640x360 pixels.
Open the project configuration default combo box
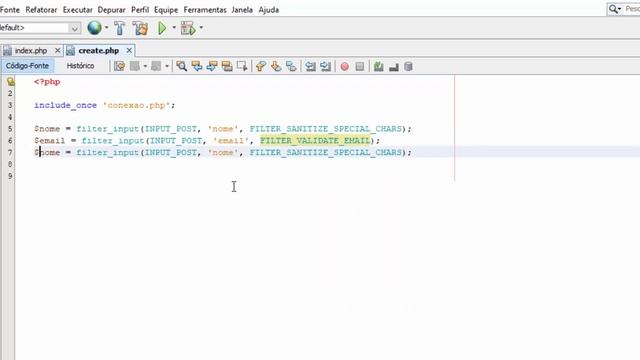pyautogui.click(x=40, y=28)
